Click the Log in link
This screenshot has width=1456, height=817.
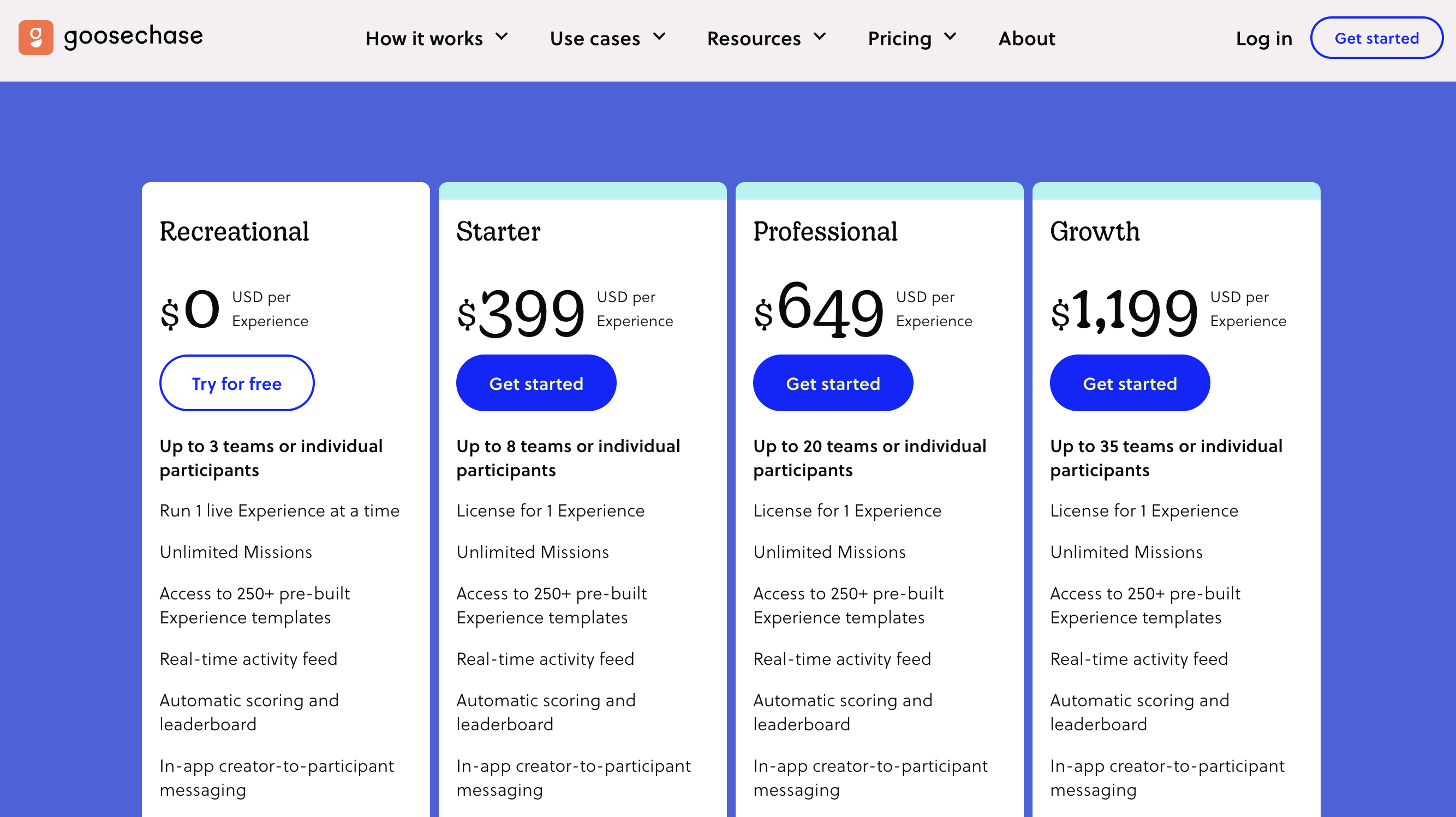pyautogui.click(x=1264, y=38)
